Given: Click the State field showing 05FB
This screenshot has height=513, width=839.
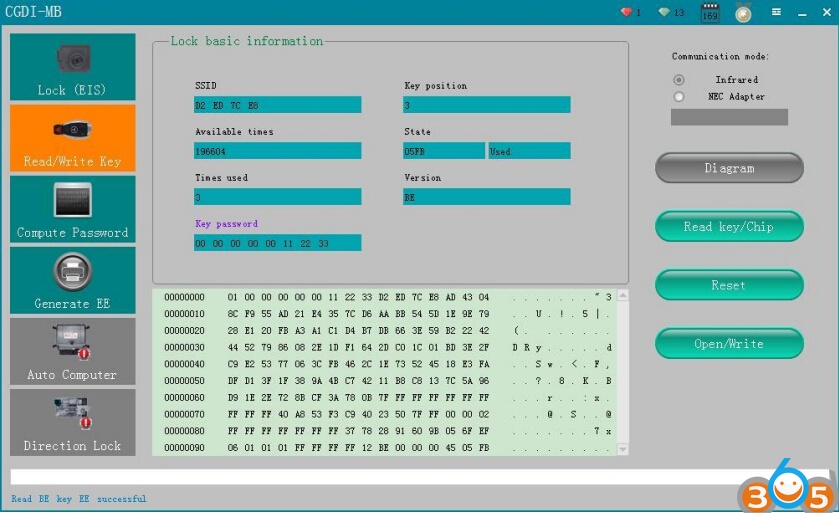Looking at the screenshot, I should tap(444, 151).
